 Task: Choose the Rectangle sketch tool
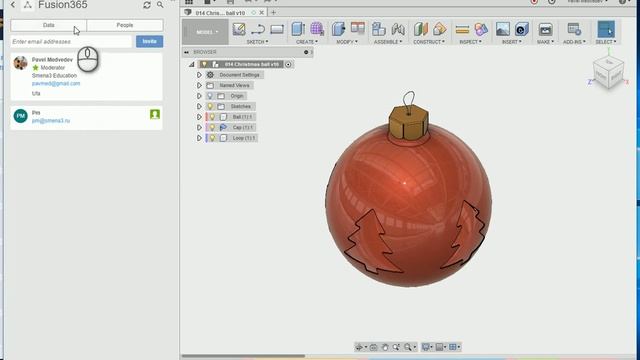[x=277, y=29]
